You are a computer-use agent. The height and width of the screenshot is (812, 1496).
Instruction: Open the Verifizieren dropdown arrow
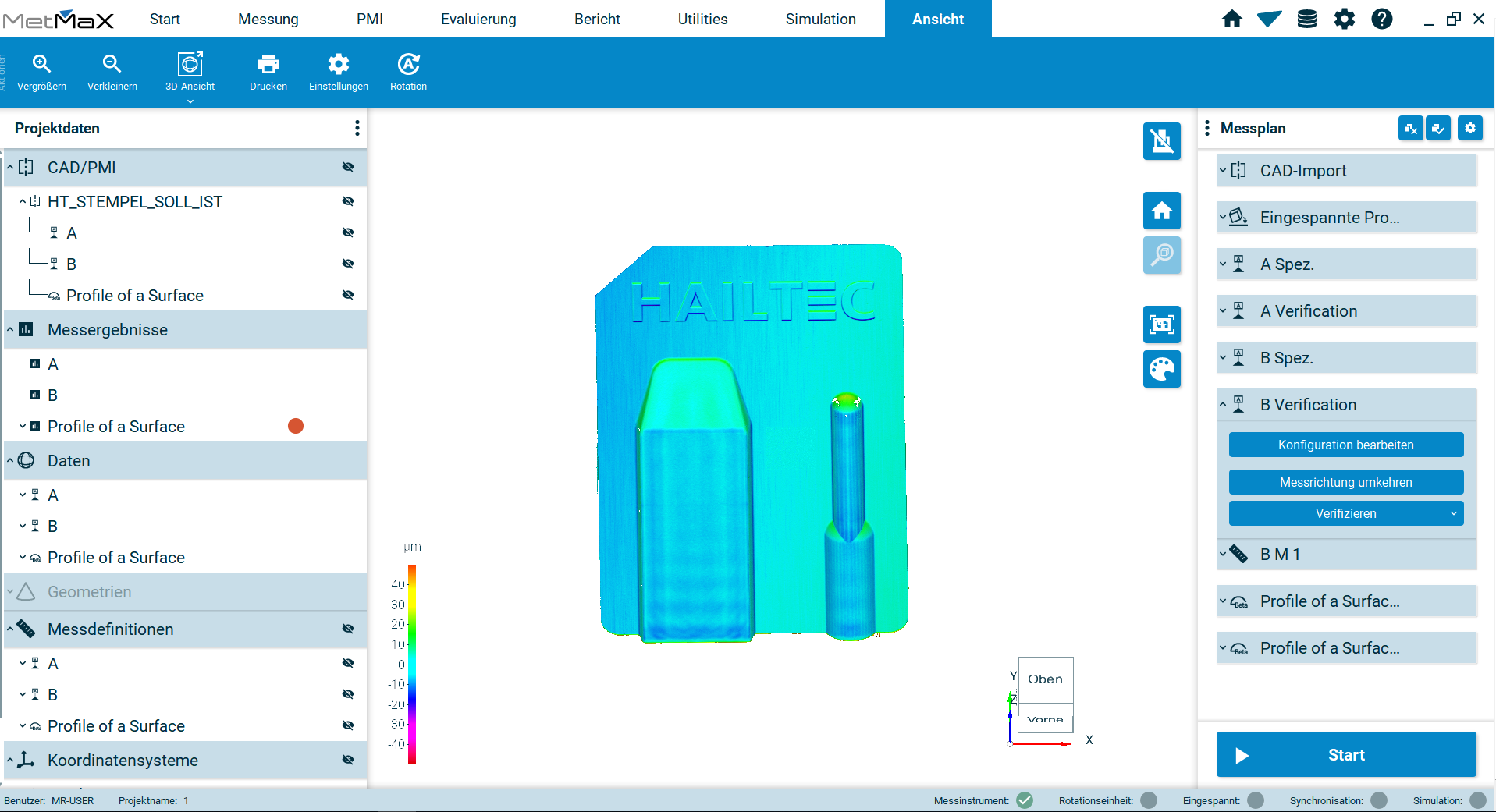(1453, 513)
